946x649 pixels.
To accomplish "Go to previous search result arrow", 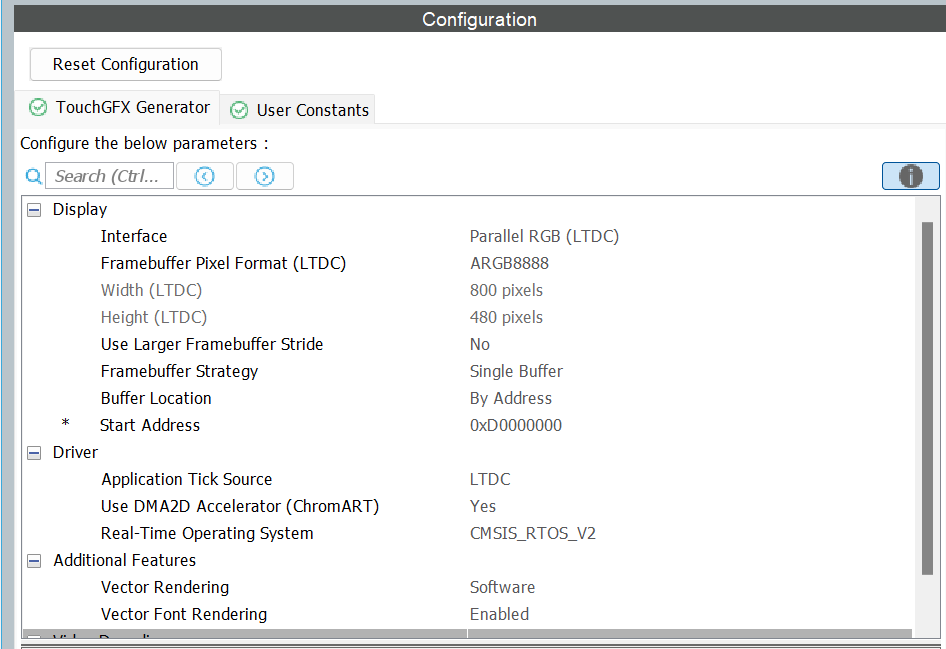I will pos(205,176).
